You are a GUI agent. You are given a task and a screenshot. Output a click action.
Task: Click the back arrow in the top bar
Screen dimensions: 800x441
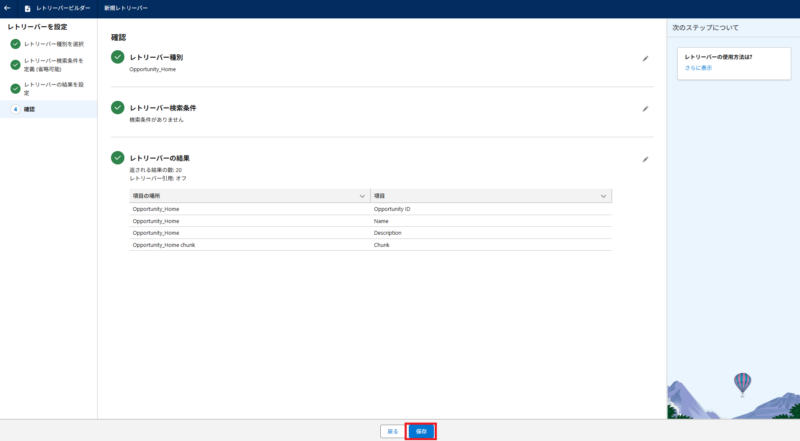pos(8,8)
